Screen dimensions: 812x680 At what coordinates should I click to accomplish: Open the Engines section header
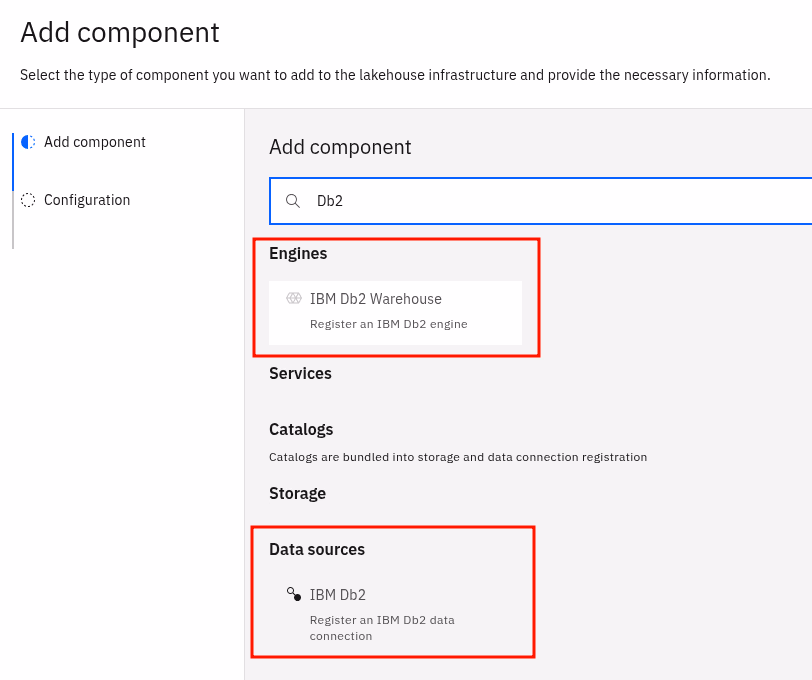point(297,253)
